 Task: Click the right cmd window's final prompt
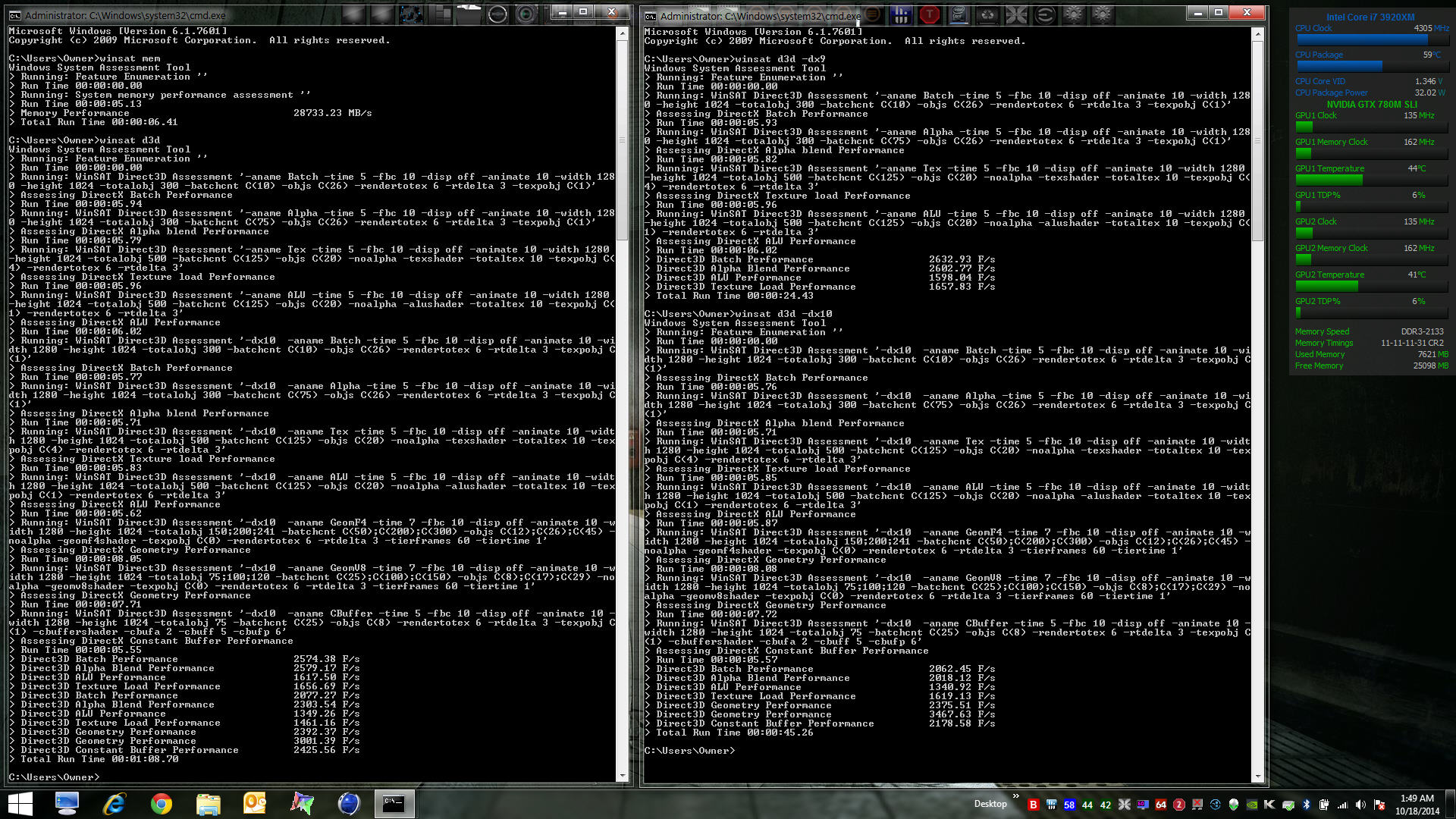point(689,751)
